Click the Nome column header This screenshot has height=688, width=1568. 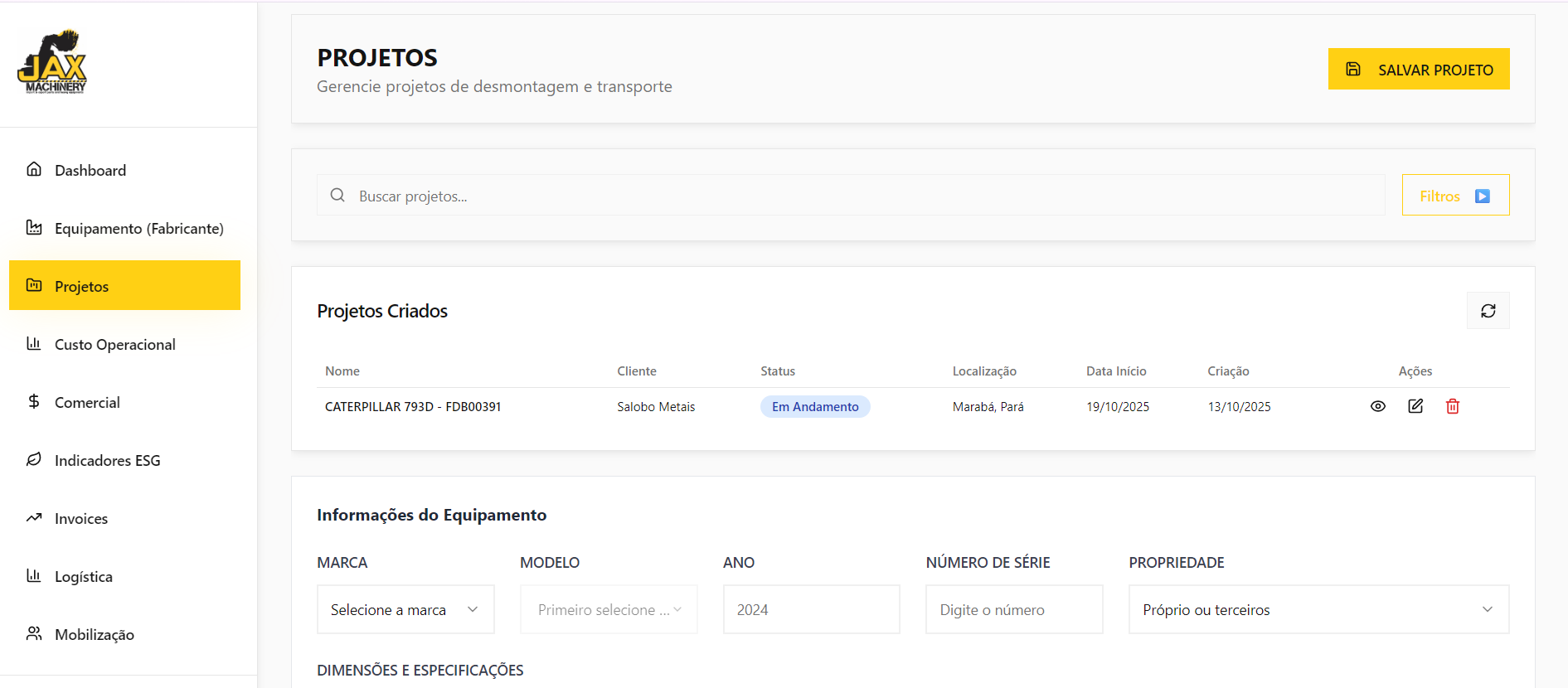pyautogui.click(x=342, y=371)
